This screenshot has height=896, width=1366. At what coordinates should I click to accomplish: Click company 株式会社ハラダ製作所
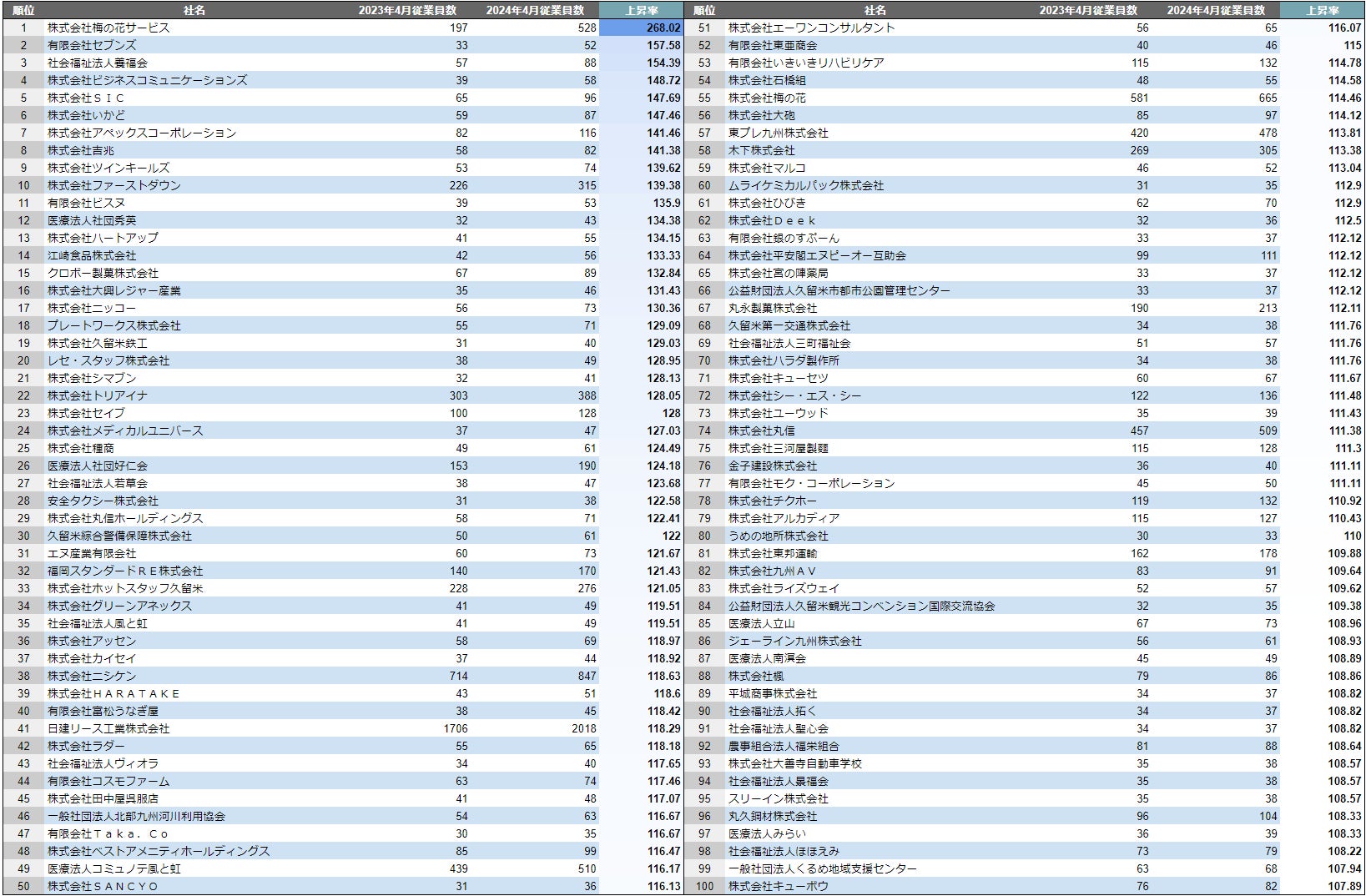click(x=784, y=360)
